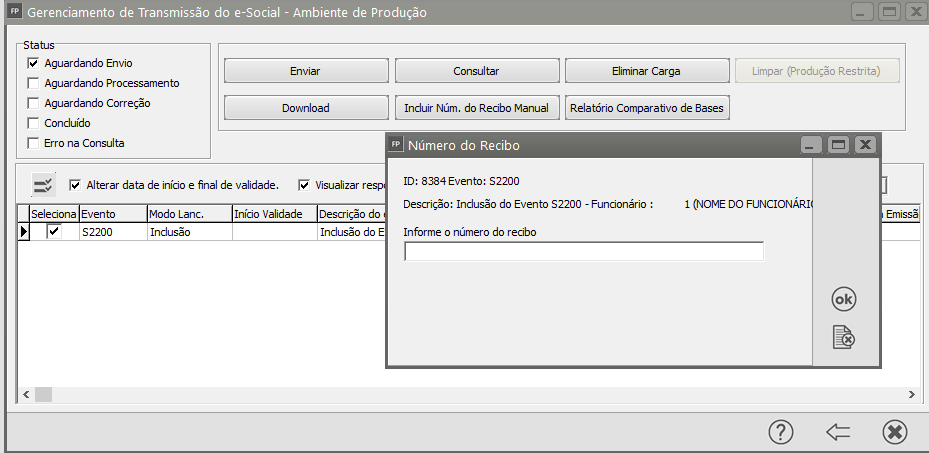Viewport: 929px width, 453px height.
Task: Click the FP icon in the main window title
Action: pos(16,12)
